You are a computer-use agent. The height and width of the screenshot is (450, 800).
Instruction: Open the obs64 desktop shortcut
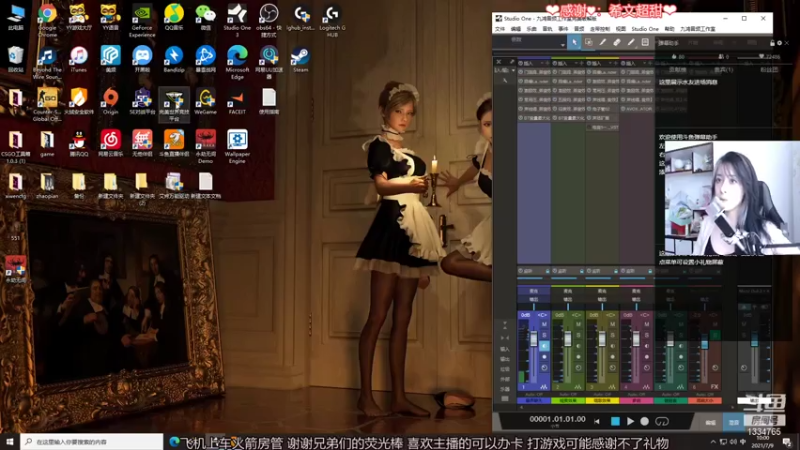269,20
